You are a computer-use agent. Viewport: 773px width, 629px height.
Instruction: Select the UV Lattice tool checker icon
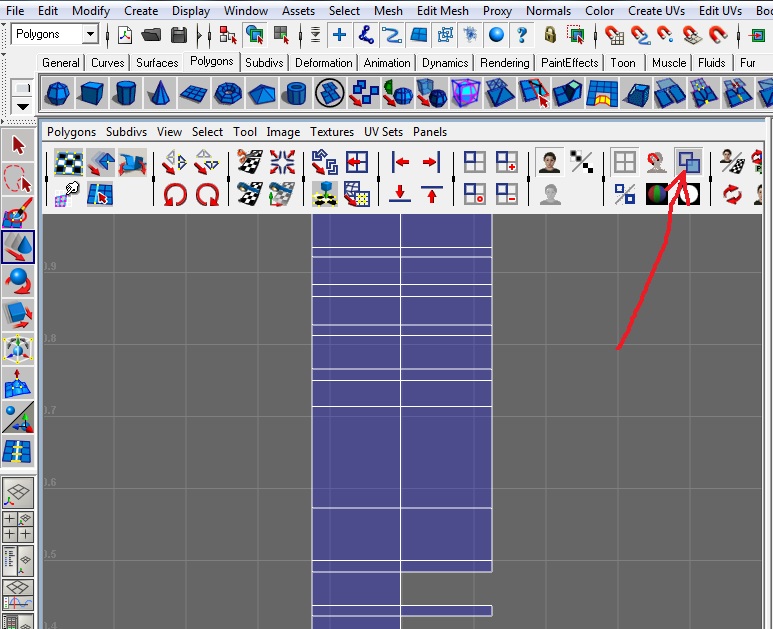click(x=68, y=163)
